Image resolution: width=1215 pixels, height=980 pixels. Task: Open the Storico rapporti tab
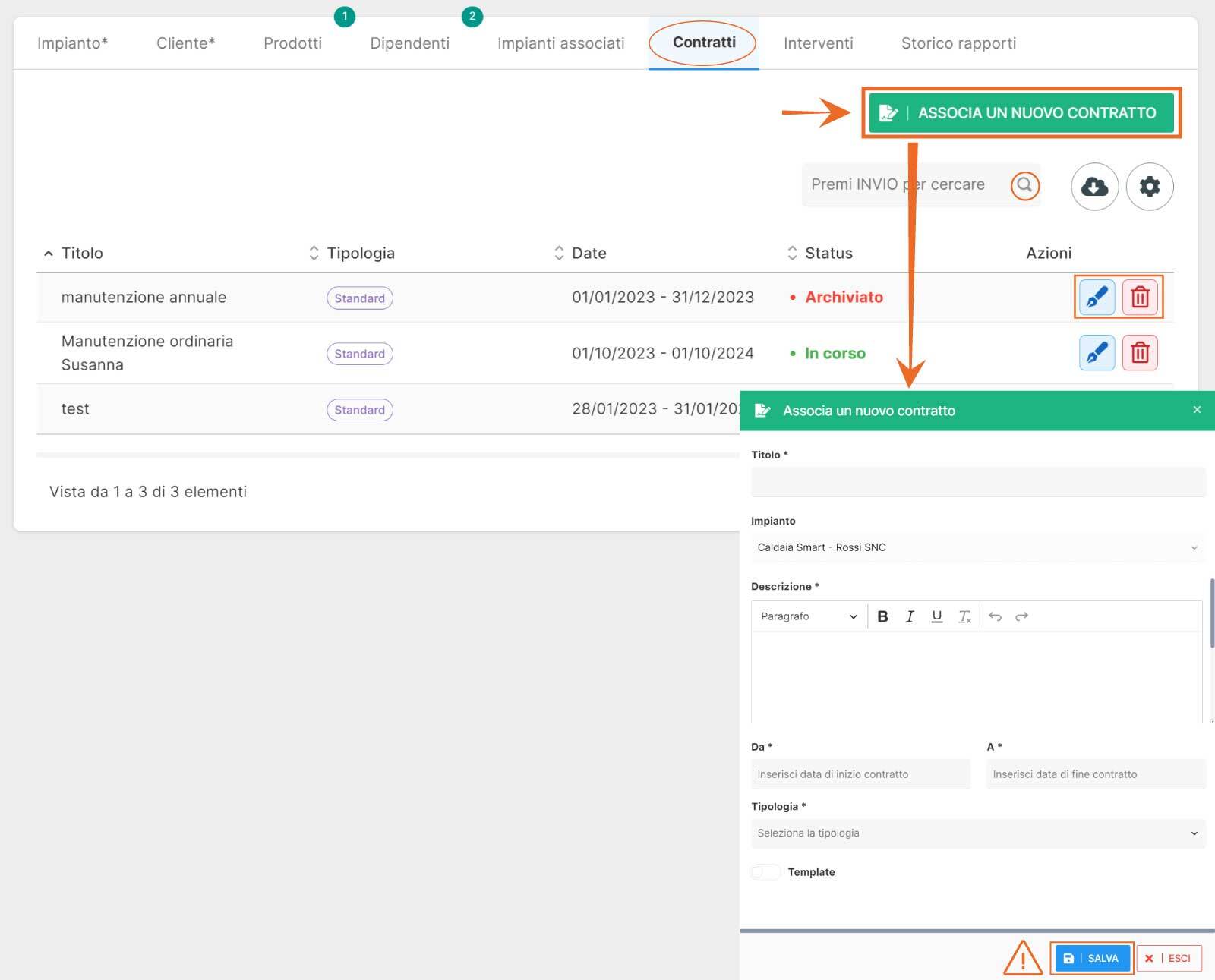pyautogui.click(x=958, y=43)
